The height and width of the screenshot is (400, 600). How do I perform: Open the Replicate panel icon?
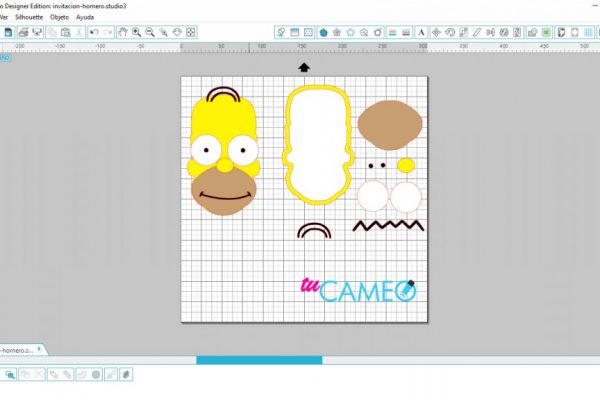491,33
